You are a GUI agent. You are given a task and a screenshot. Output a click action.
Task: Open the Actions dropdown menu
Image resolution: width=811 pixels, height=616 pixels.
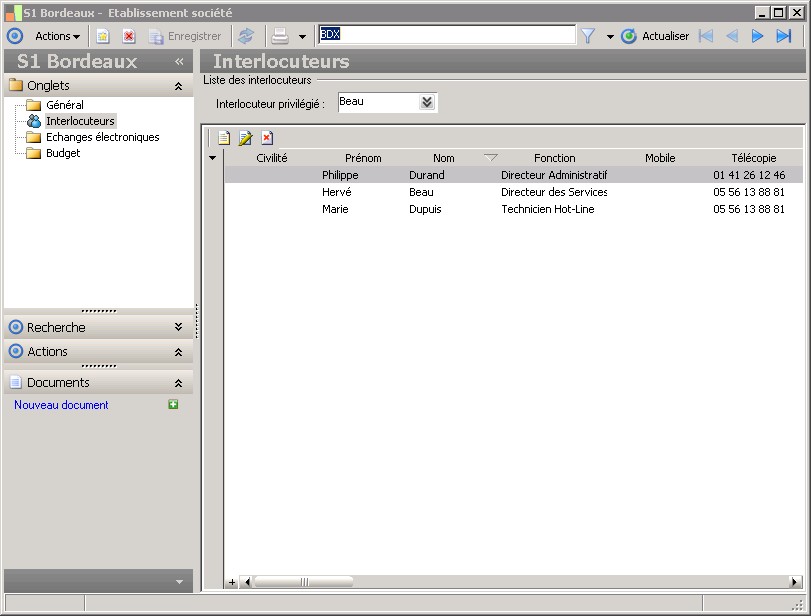(57, 36)
